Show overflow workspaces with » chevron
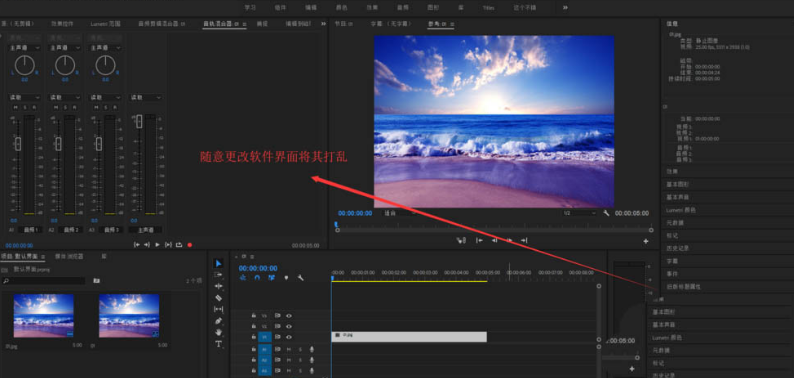This screenshot has height=378, width=794. pos(565,8)
